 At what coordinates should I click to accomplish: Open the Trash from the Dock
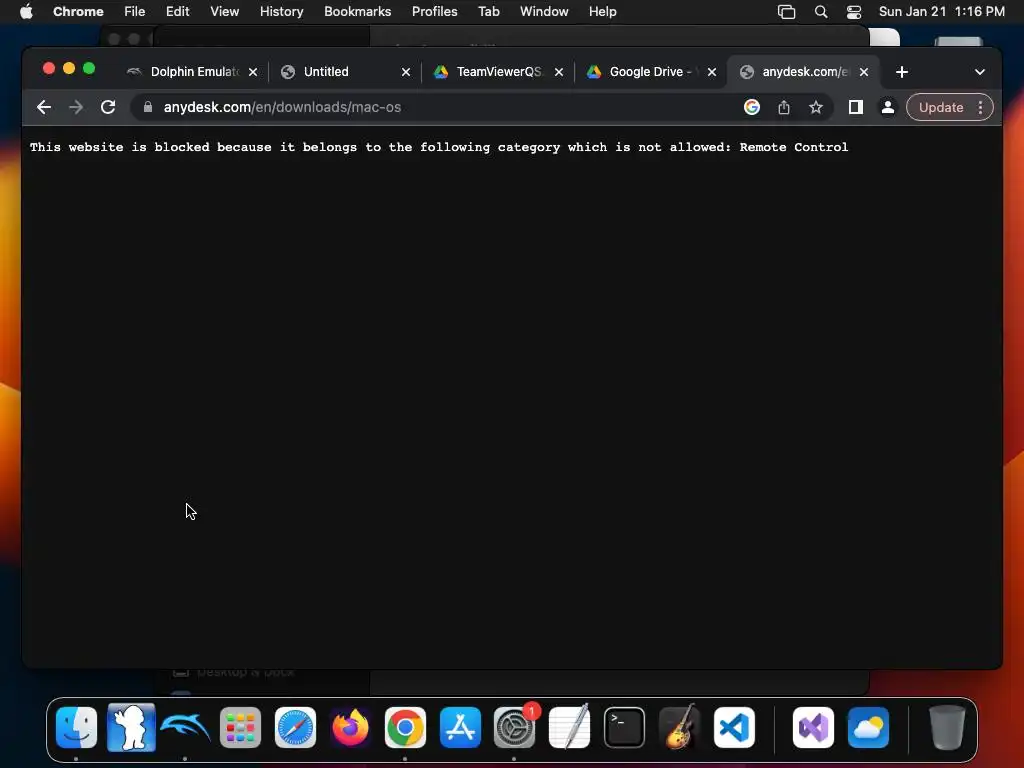(947, 728)
